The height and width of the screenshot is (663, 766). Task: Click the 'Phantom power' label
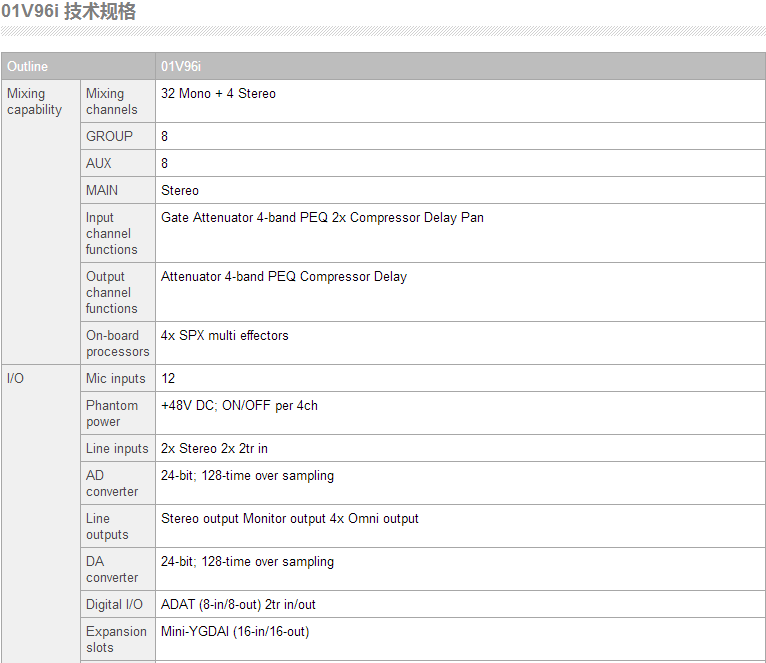112,413
